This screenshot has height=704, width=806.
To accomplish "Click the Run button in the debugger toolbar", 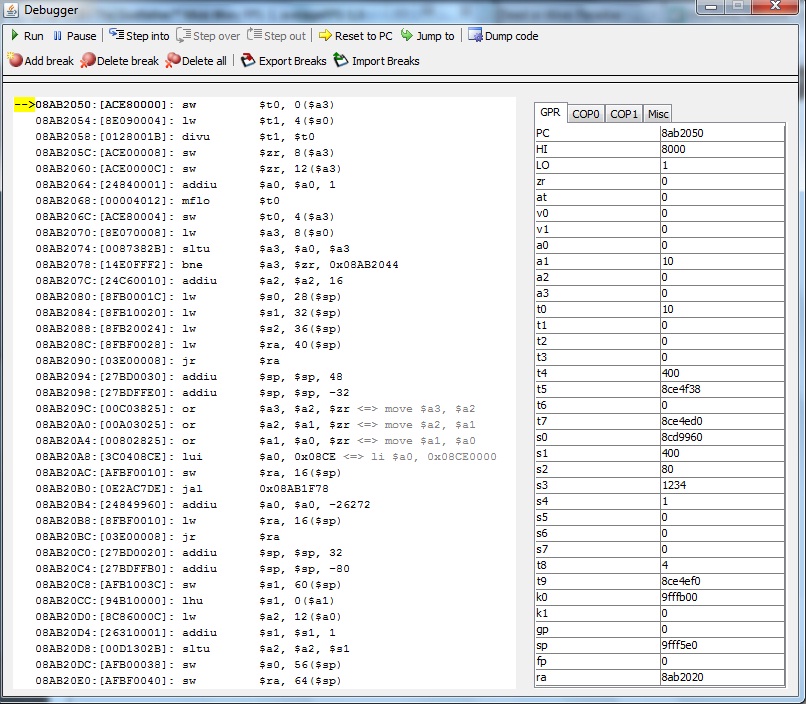I will tap(27, 36).
